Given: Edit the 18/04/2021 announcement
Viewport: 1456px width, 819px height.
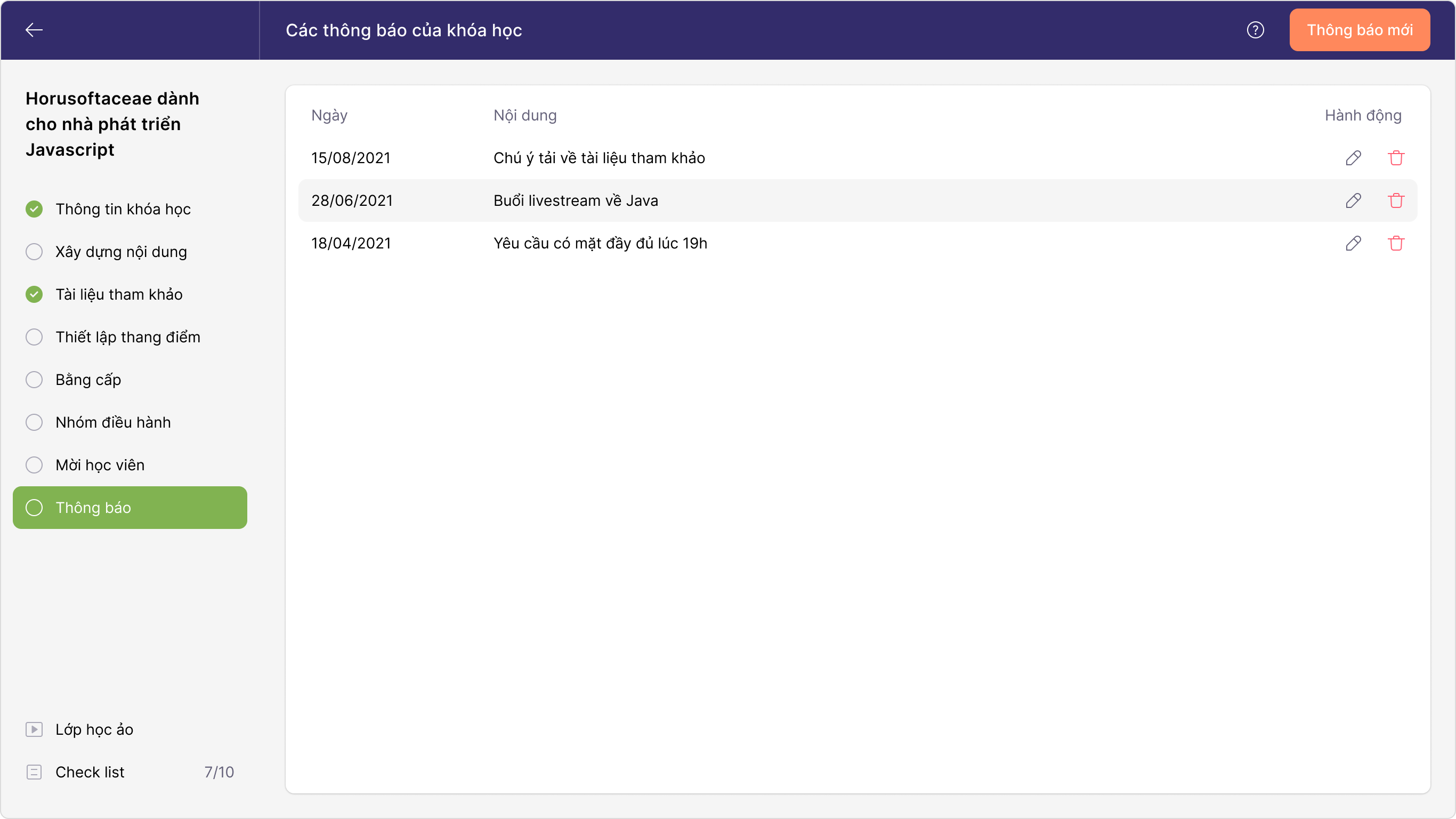Looking at the screenshot, I should (x=1353, y=243).
